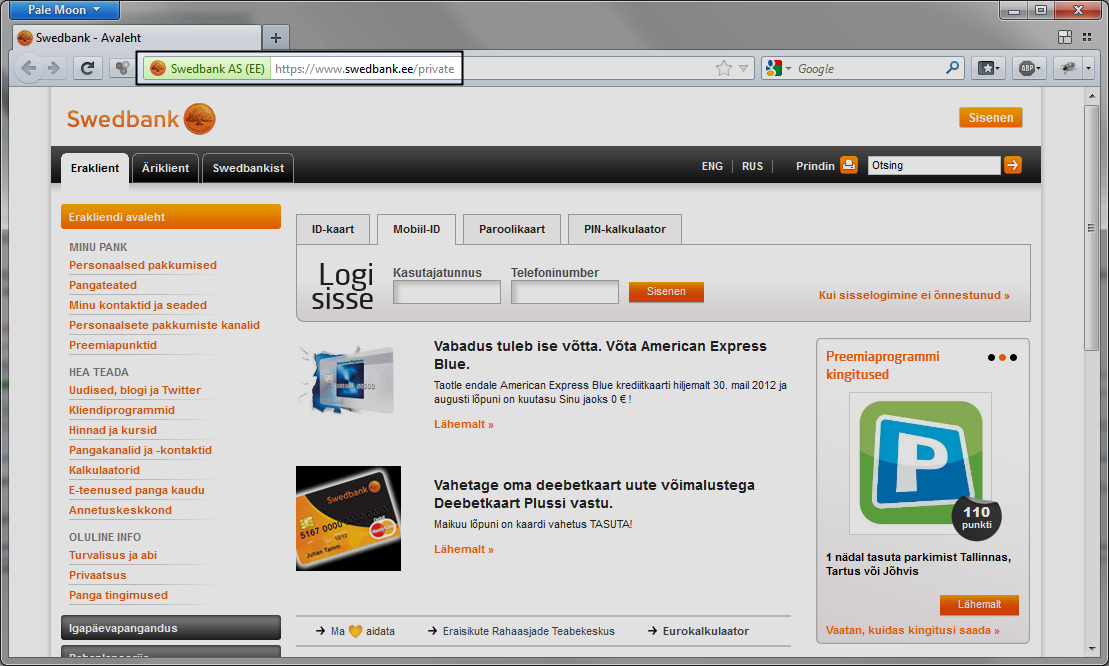Go back with the browser Back arrow
Viewport: 1109px width, 666px height.
[x=29, y=68]
